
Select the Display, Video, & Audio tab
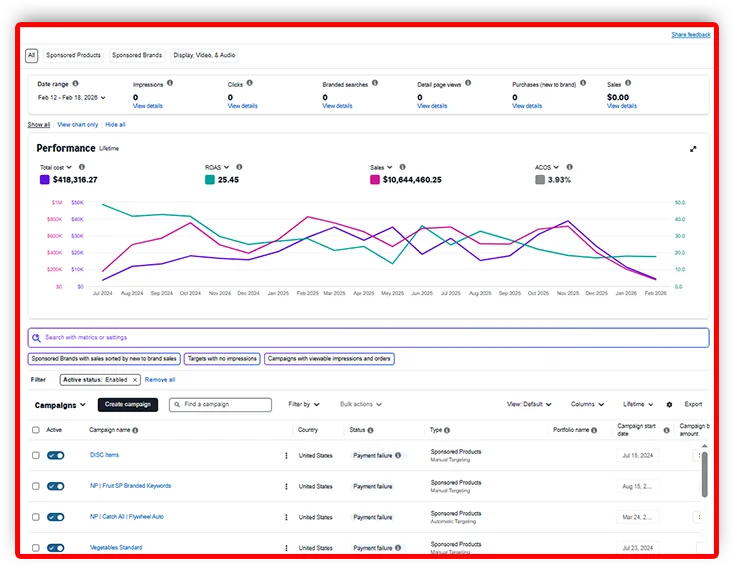[x=204, y=55]
